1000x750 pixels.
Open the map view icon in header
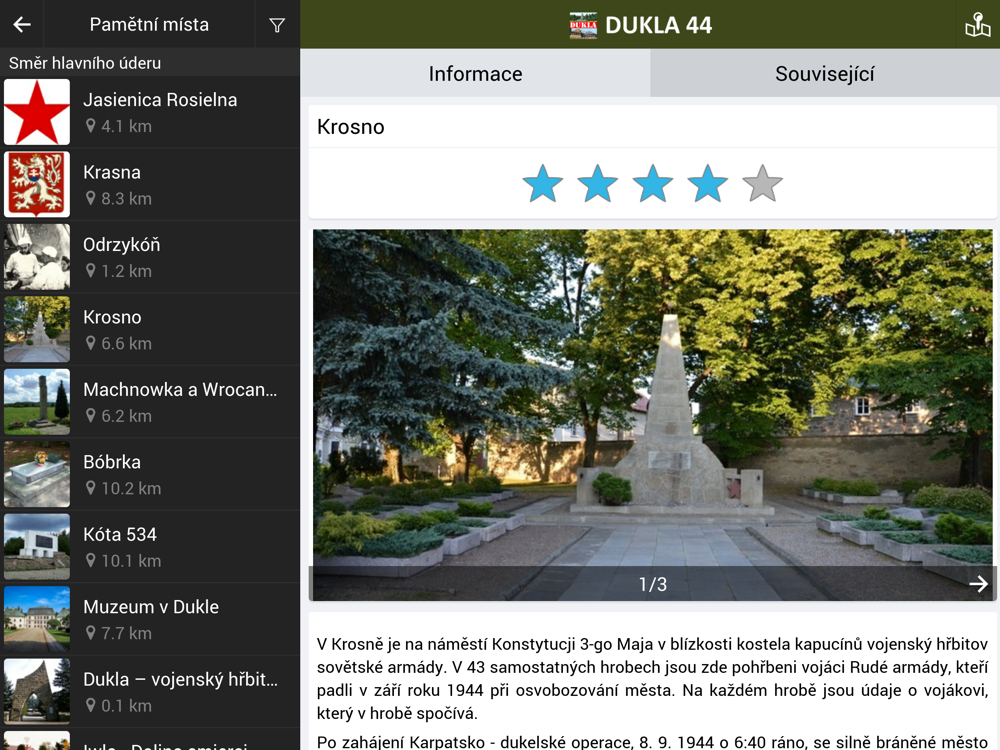point(978,25)
